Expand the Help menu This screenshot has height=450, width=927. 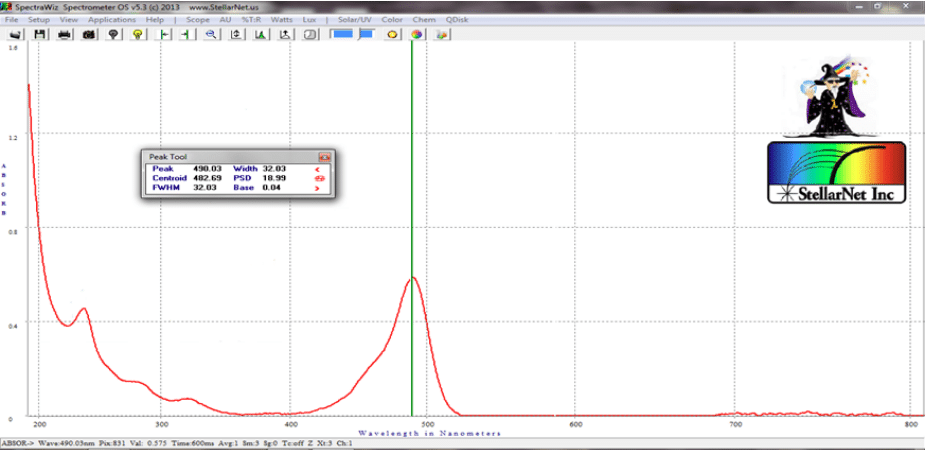155,20
